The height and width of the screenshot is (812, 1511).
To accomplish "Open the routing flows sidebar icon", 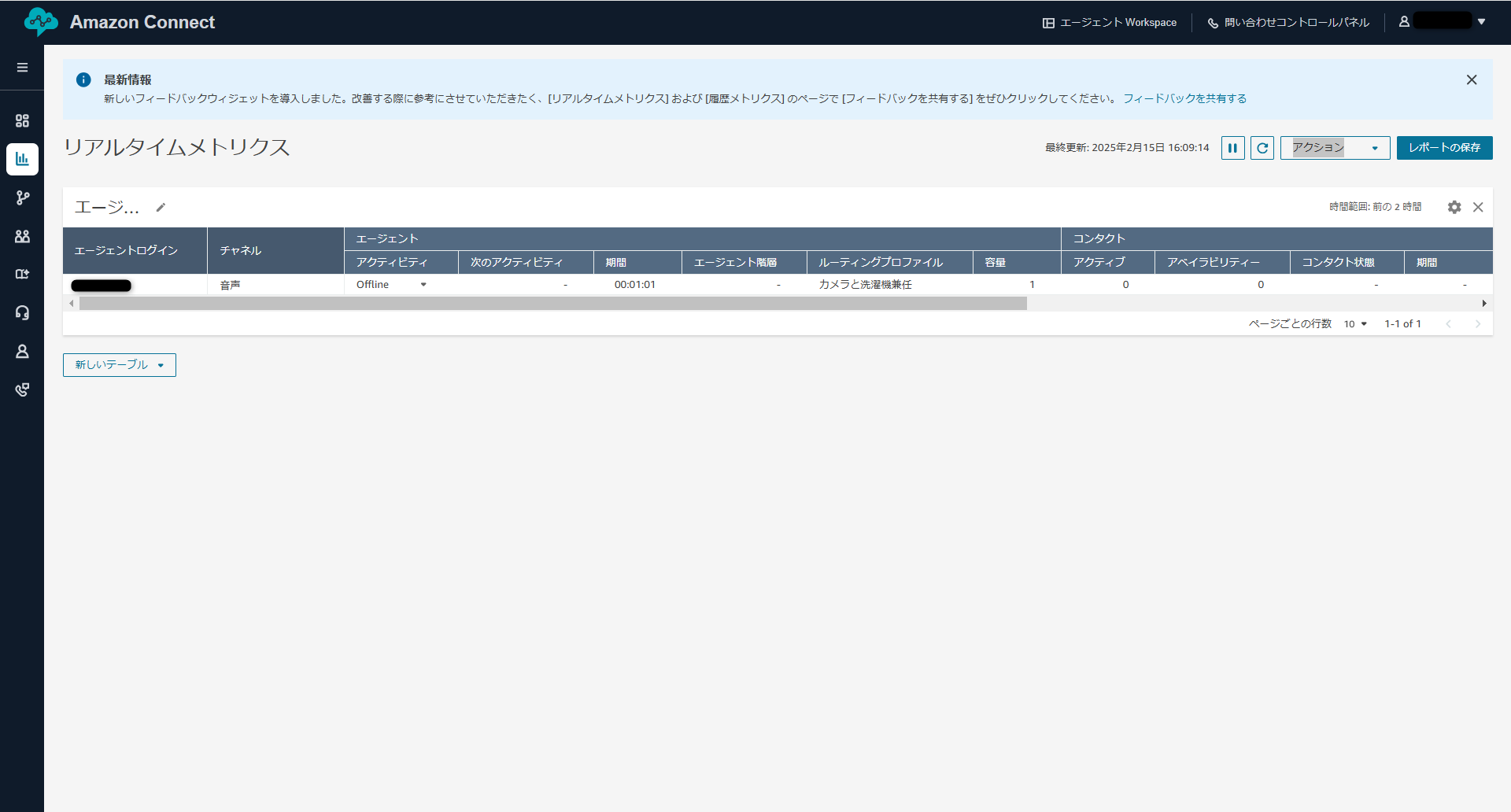I will tap(22, 197).
